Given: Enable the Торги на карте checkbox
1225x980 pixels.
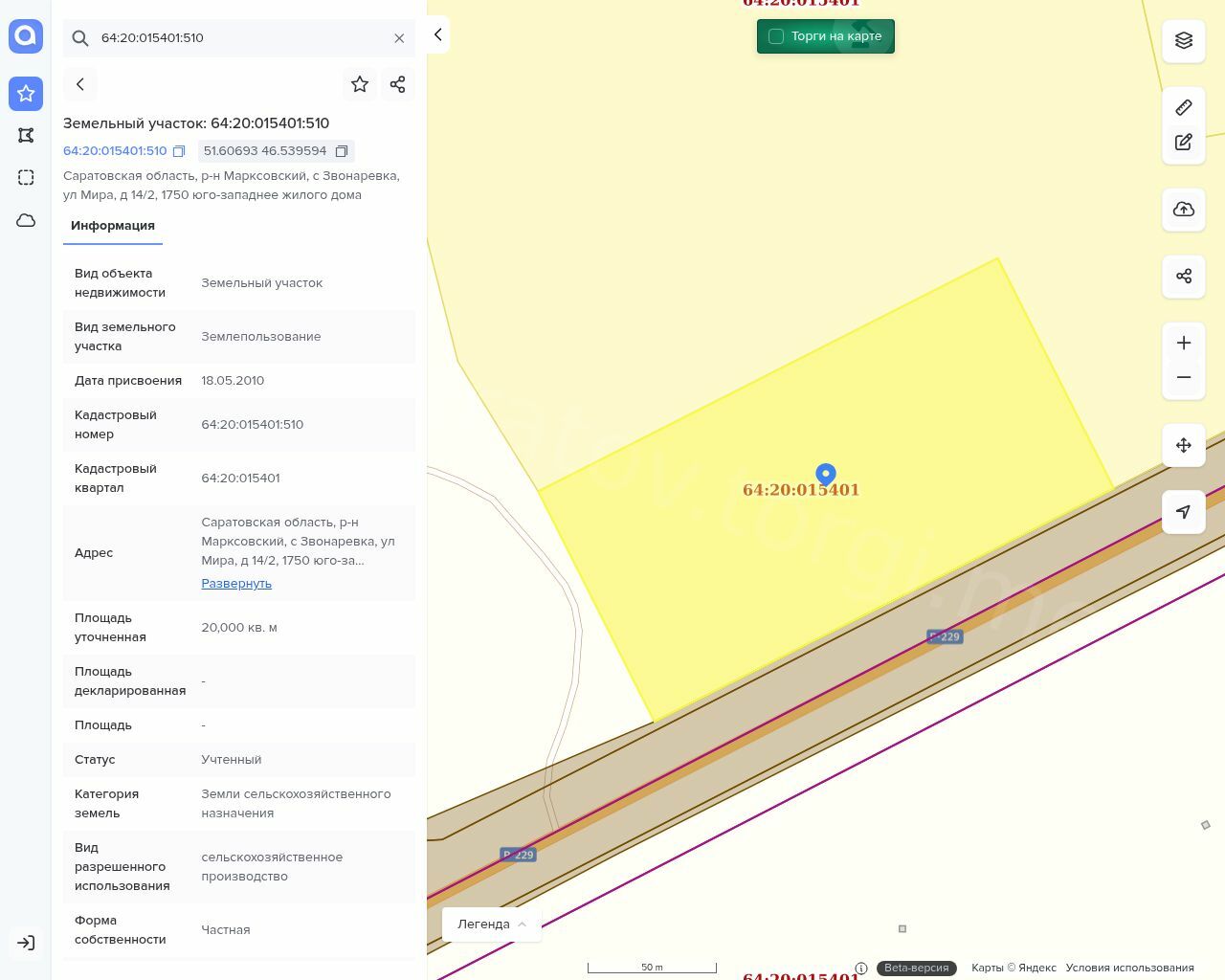Looking at the screenshot, I should [x=776, y=36].
